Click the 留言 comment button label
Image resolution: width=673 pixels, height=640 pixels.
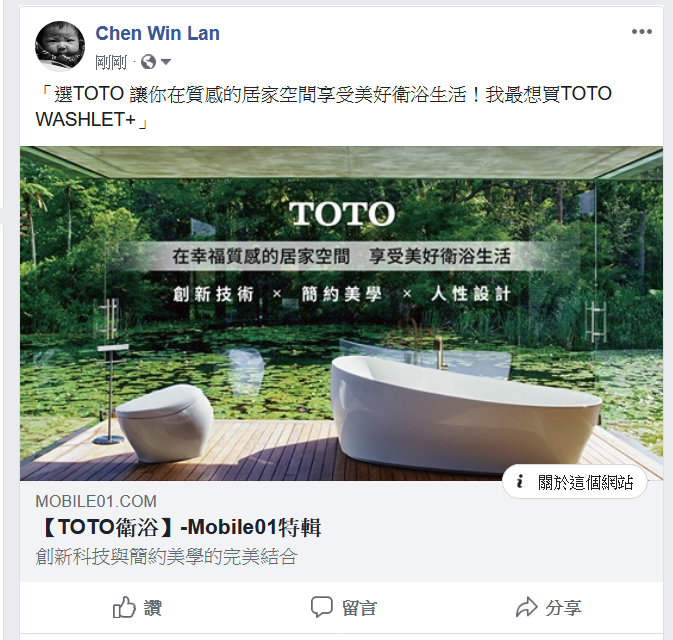point(360,608)
